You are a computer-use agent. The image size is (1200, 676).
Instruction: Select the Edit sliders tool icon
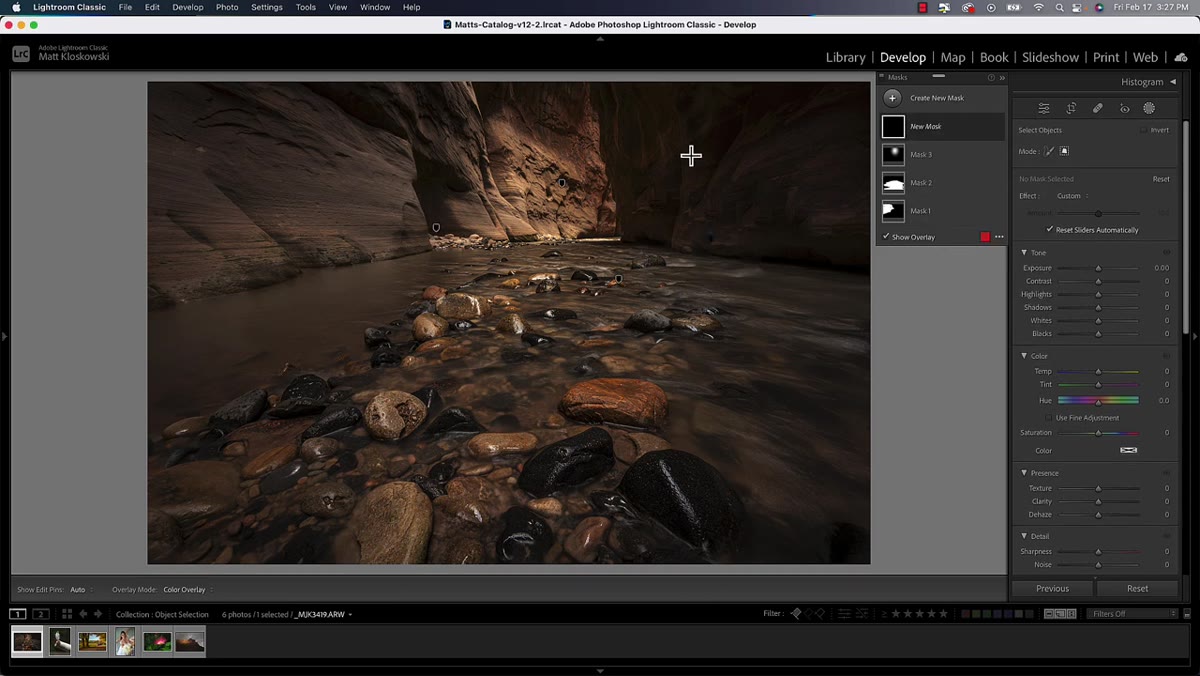coord(1044,108)
